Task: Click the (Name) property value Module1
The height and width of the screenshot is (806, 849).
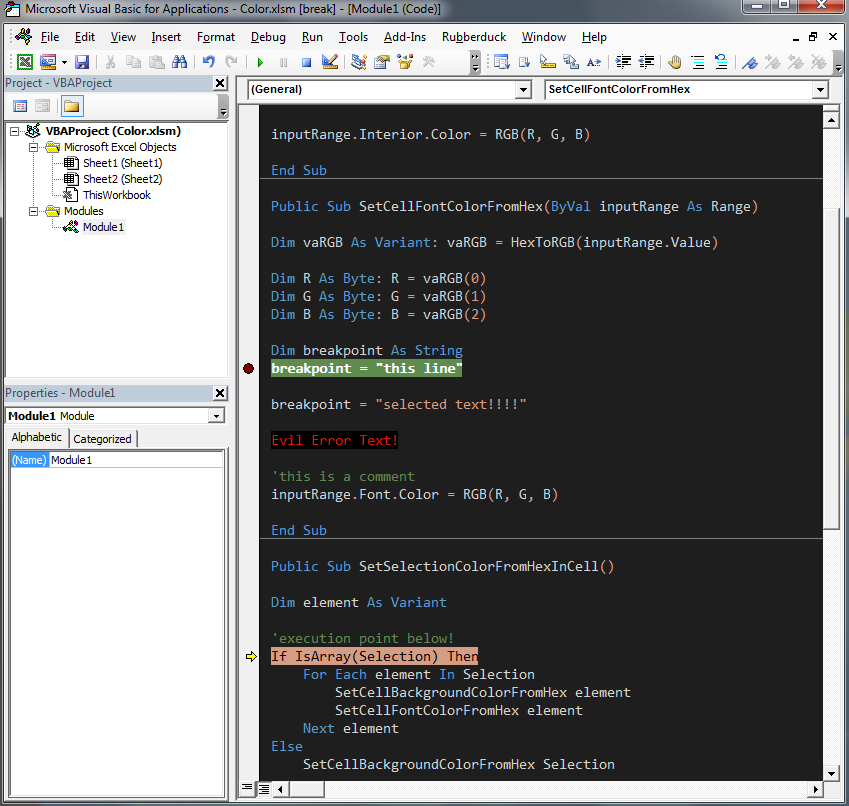Action: pyautogui.click(x=136, y=460)
